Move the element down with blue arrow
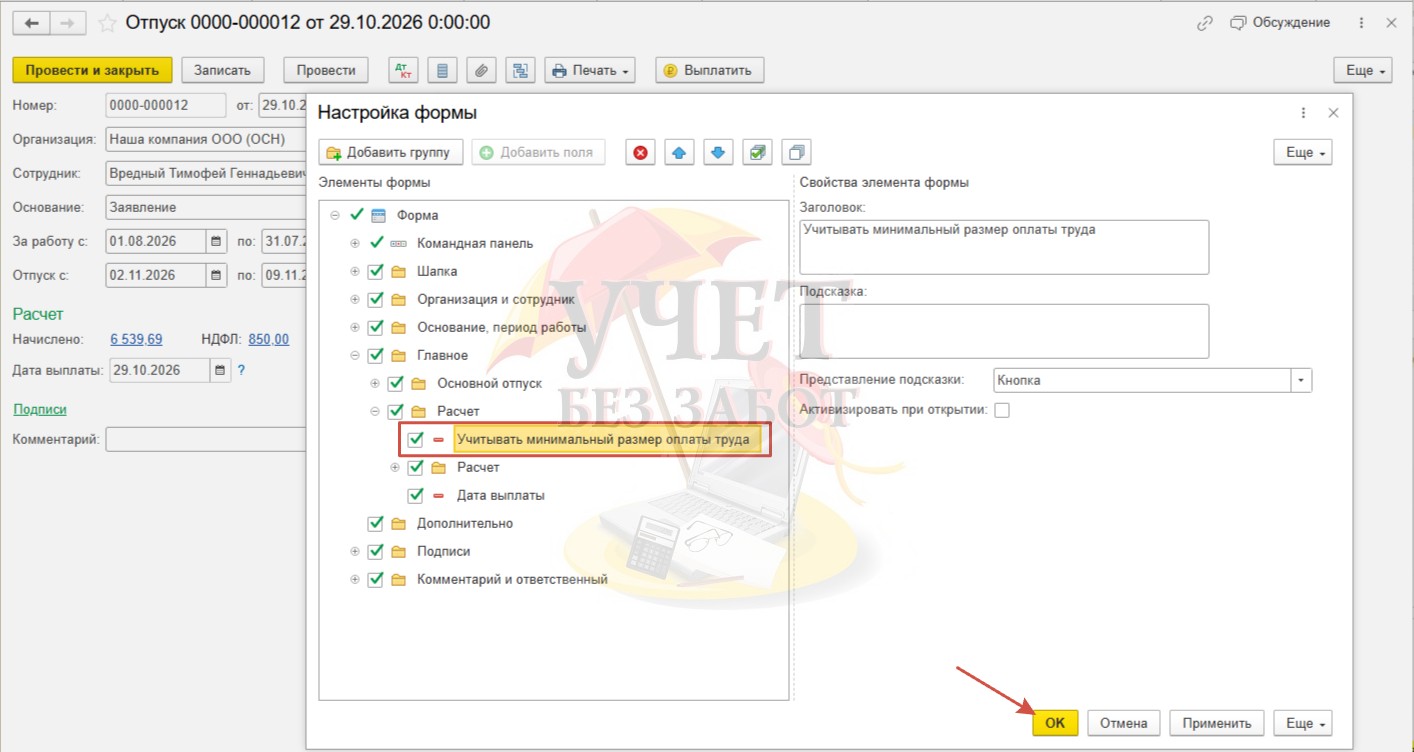Viewport: 1414px width, 752px height. pos(718,153)
